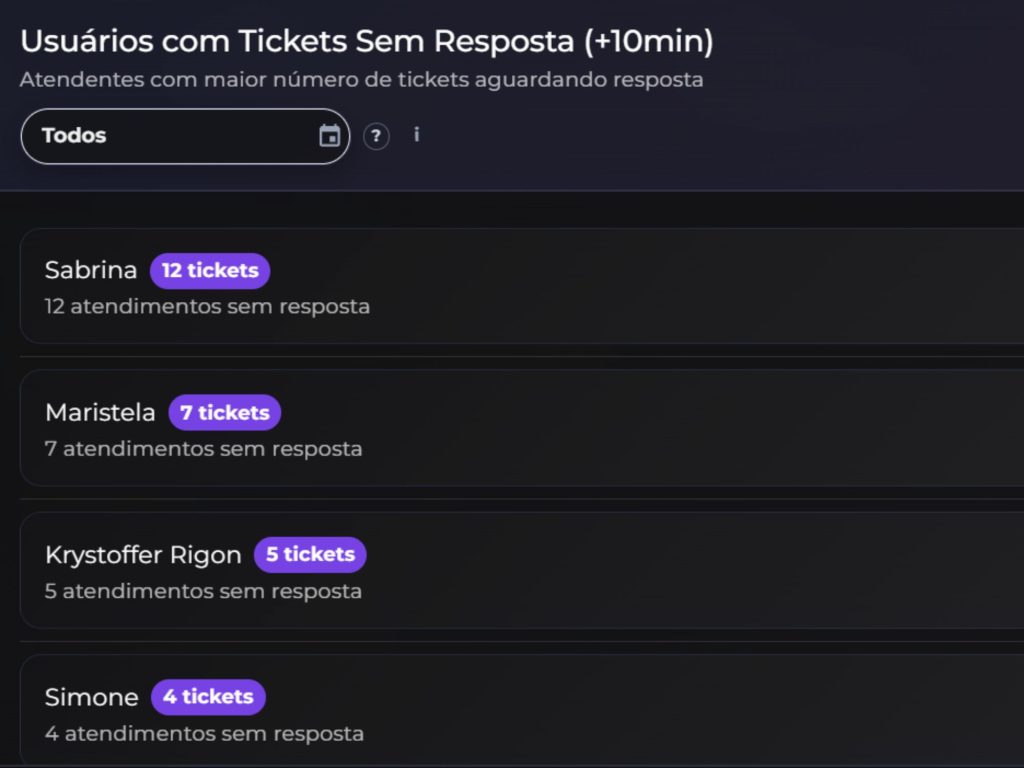Open Sabrina's attendant name
The width and height of the screenshot is (1024, 768).
tap(91, 270)
